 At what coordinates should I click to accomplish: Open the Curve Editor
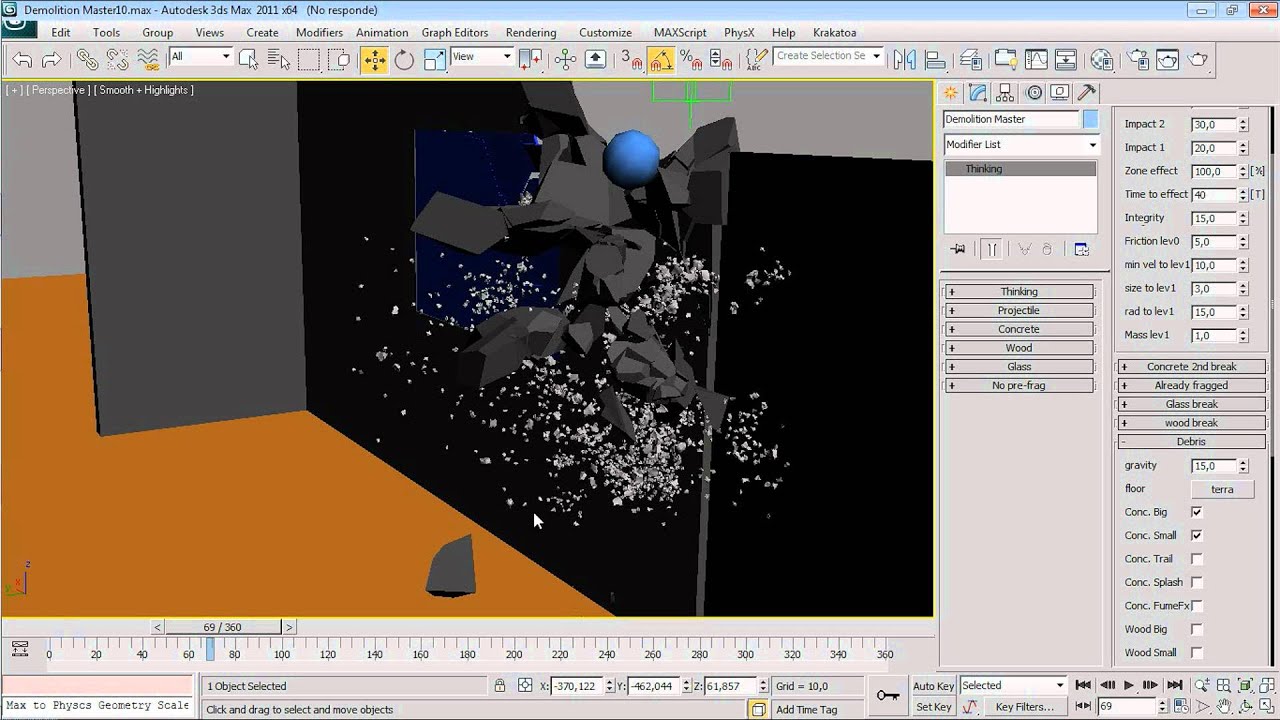[1036, 60]
